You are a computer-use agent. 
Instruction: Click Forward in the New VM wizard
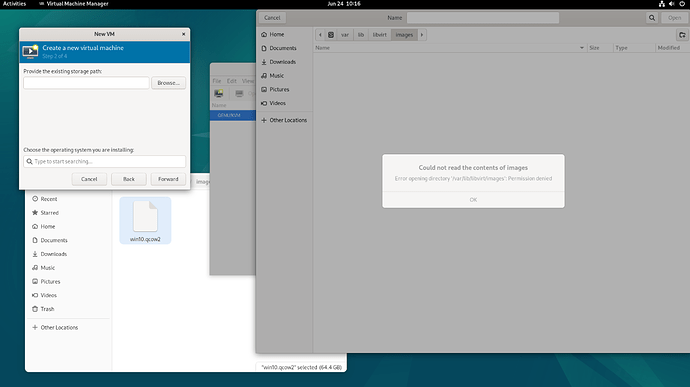coord(168,179)
